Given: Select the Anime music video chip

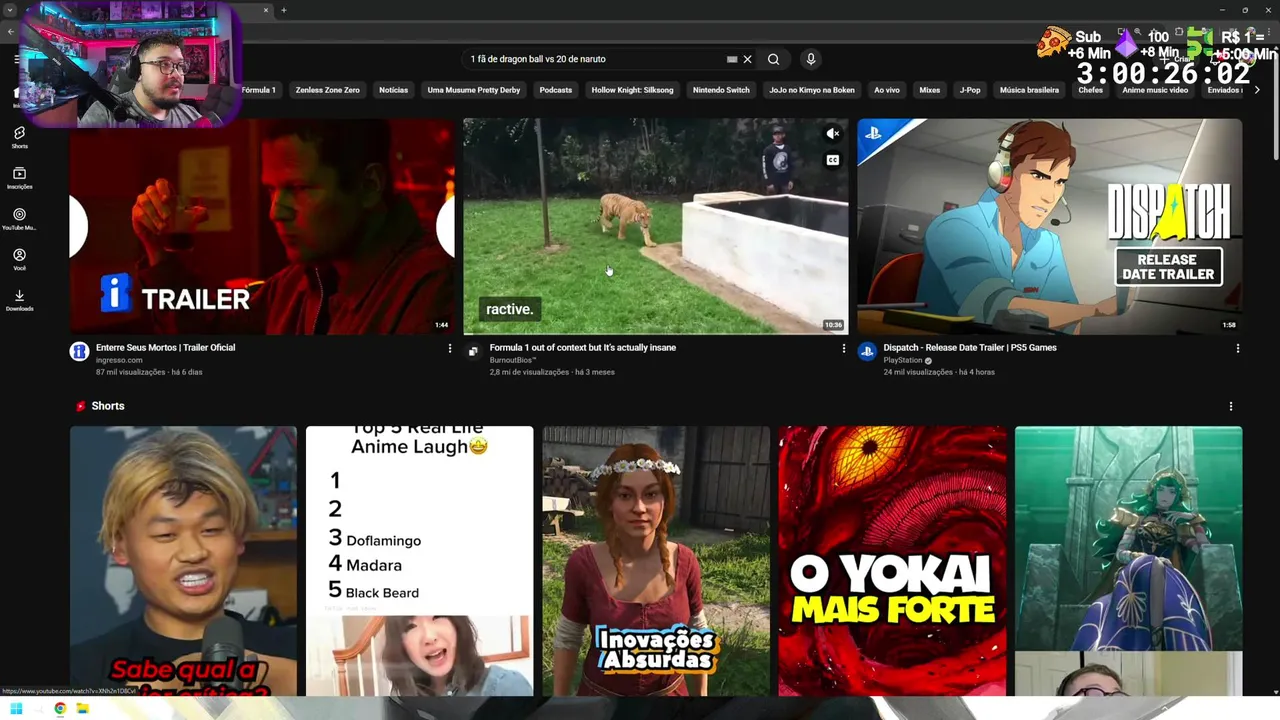Looking at the screenshot, I should coord(1155,90).
